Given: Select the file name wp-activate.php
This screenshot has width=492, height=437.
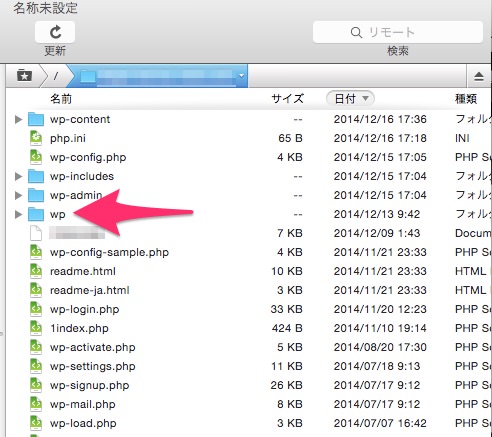Looking at the screenshot, I should click(93, 347).
